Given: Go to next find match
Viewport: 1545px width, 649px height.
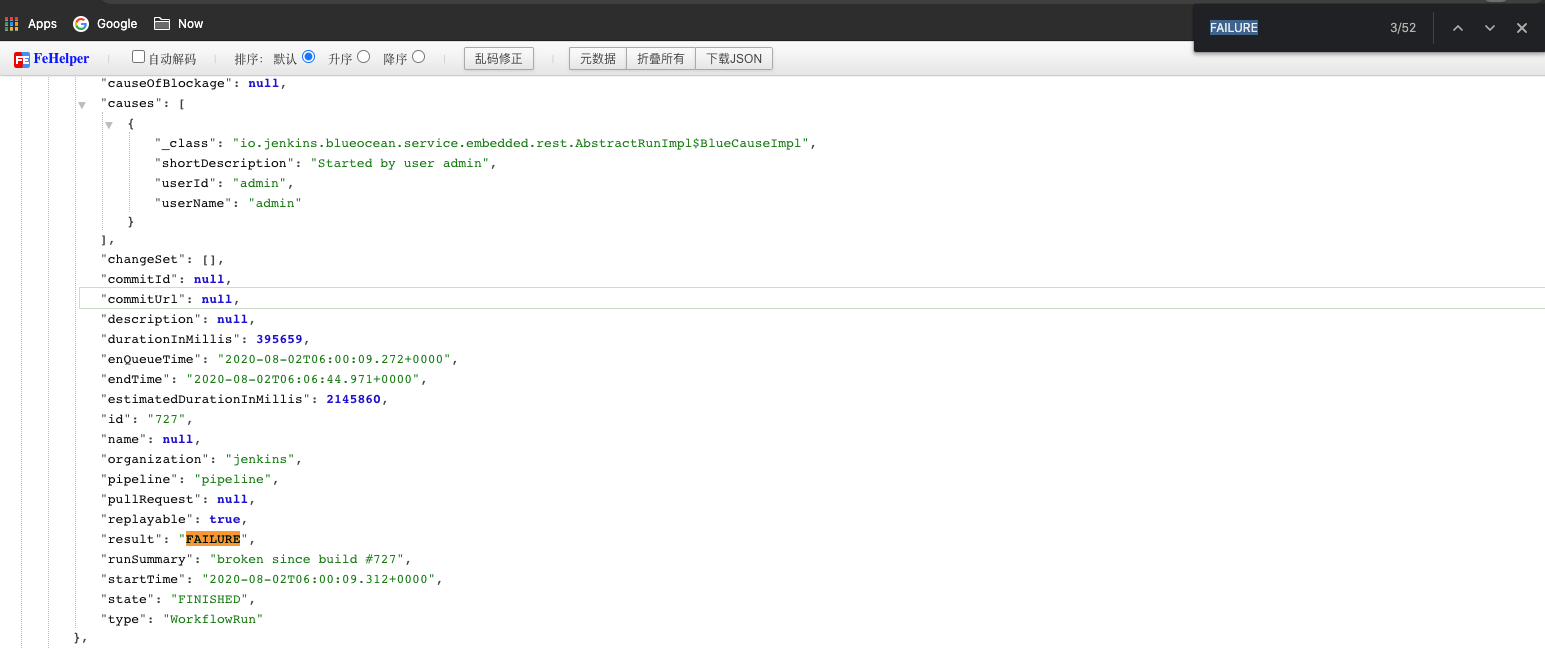Looking at the screenshot, I should 1490,28.
